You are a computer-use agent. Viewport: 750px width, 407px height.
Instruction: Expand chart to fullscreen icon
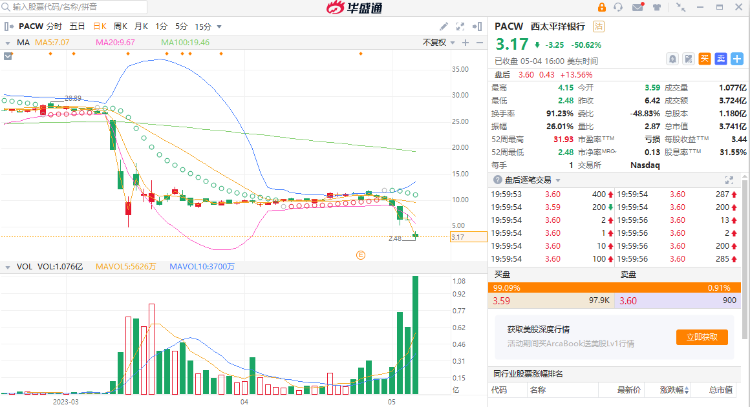(x=460, y=26)
